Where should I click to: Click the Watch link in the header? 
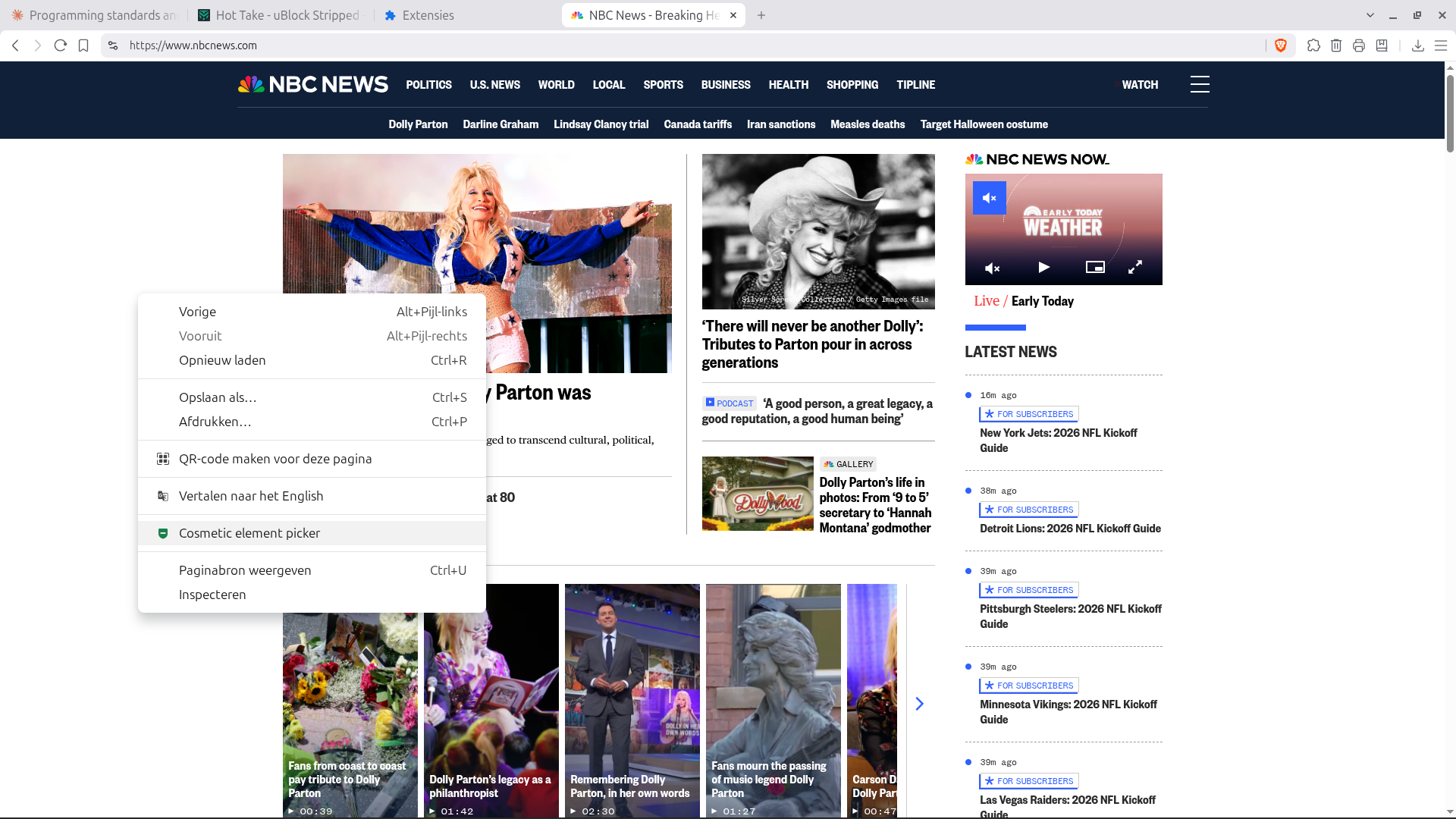(x=1140, y=85)
